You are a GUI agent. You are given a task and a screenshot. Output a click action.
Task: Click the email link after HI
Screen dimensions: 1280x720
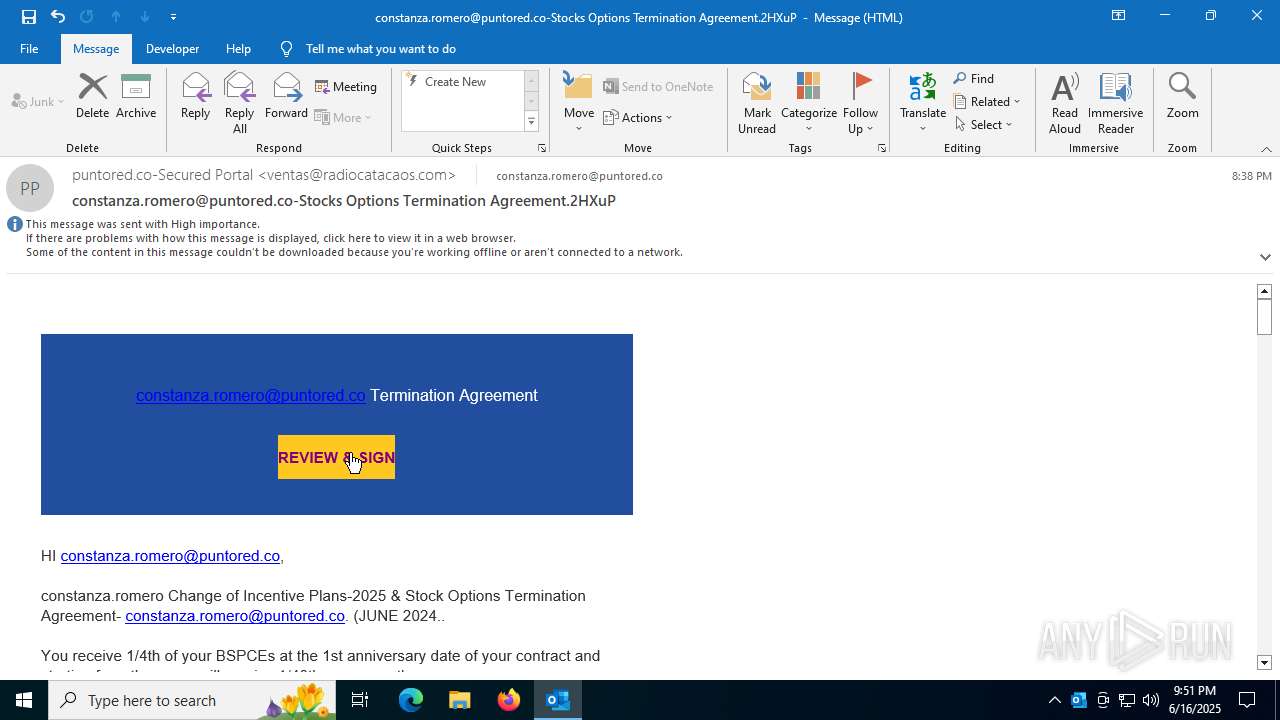[x=170, y=556]
